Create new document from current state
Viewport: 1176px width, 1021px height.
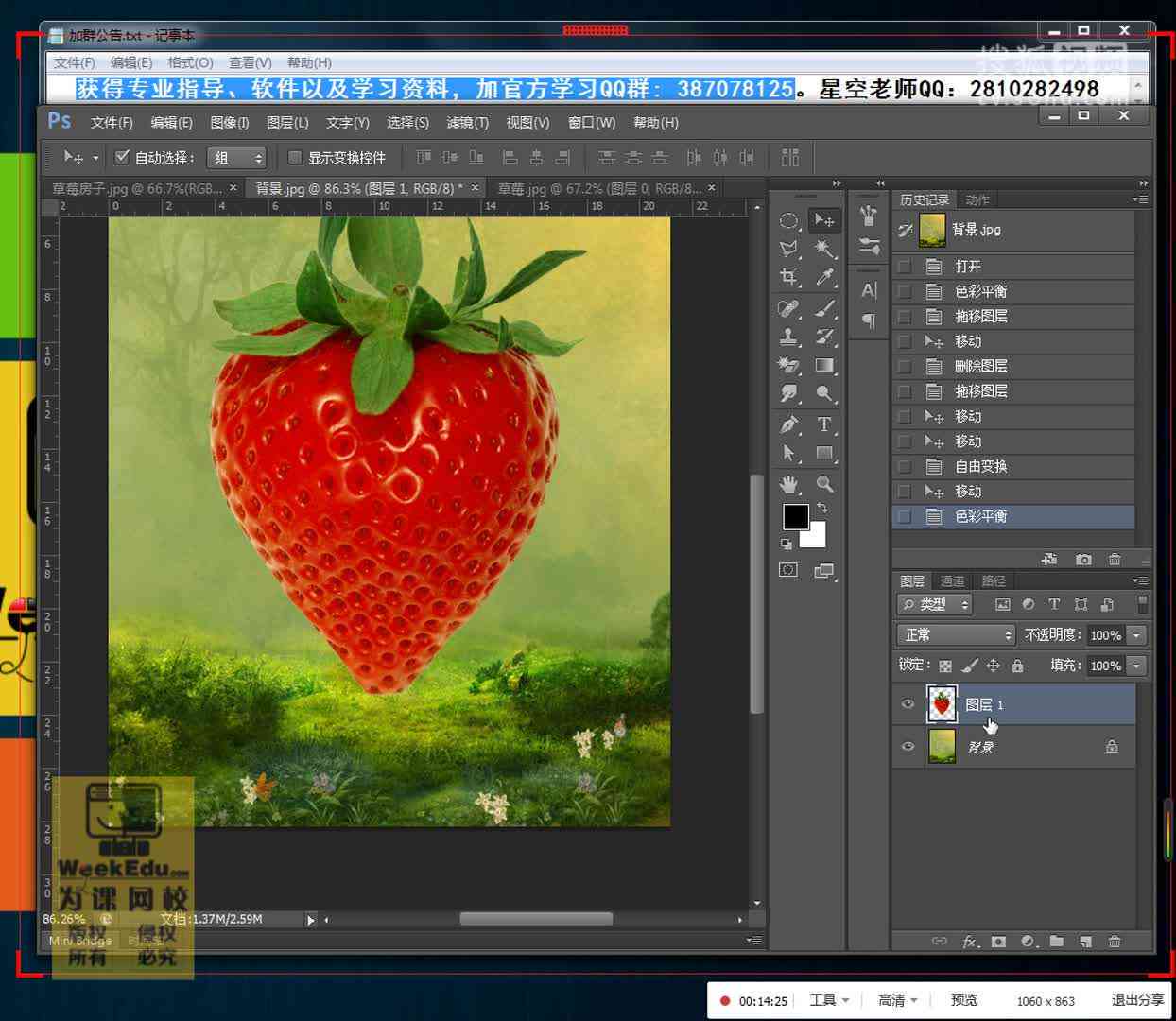tap(1049, 560)
